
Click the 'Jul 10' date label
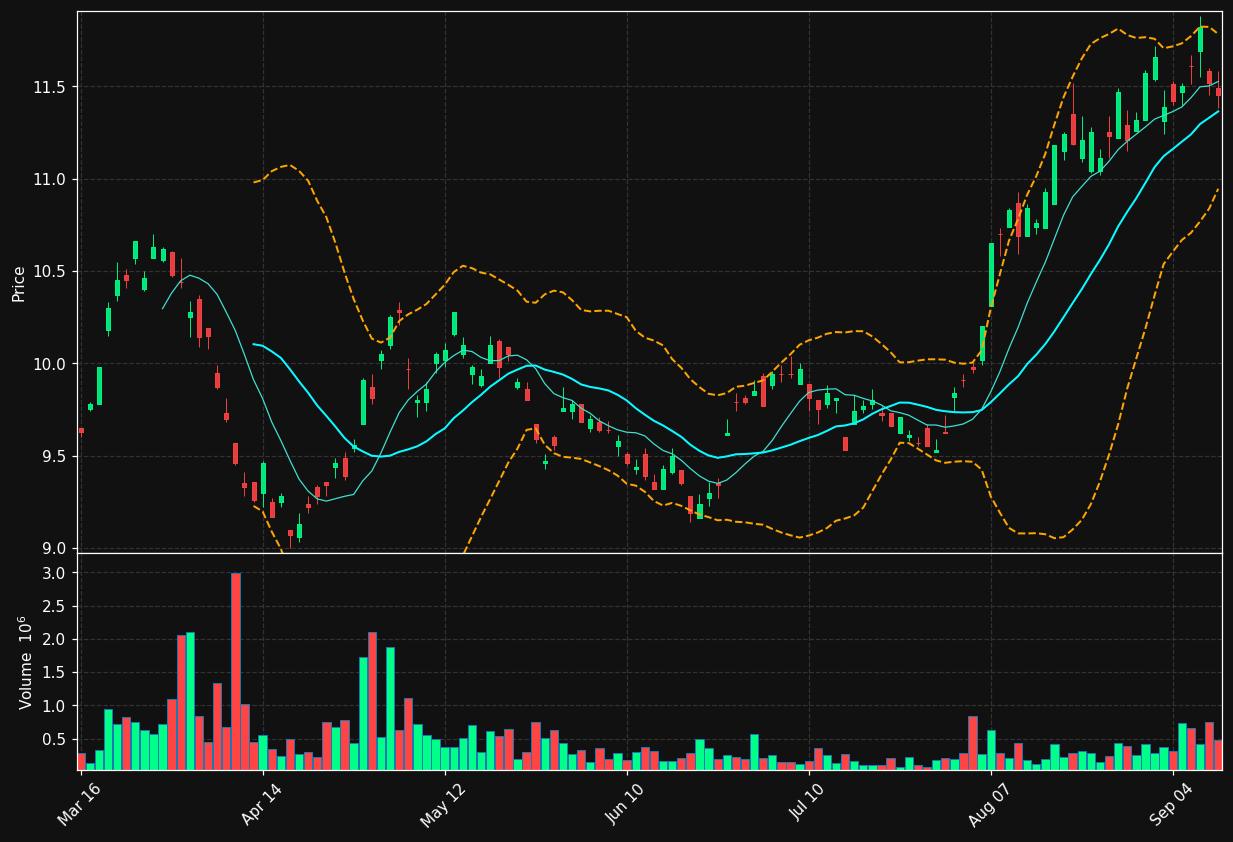(808, 804)
